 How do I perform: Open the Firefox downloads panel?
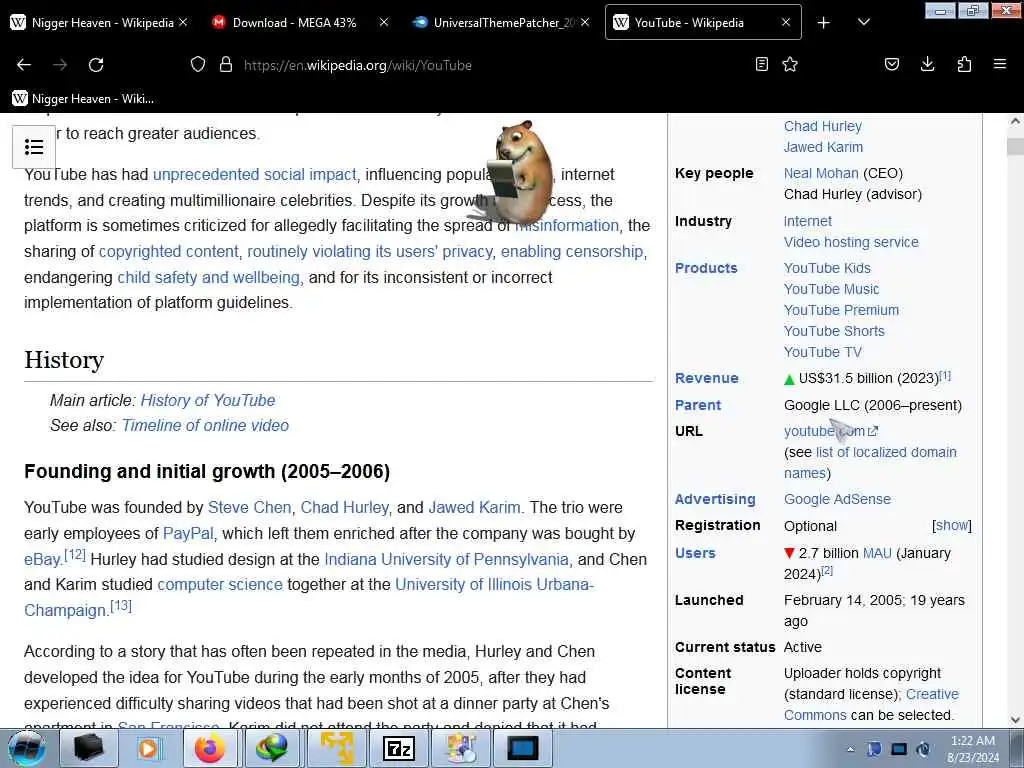click(927, 64)
